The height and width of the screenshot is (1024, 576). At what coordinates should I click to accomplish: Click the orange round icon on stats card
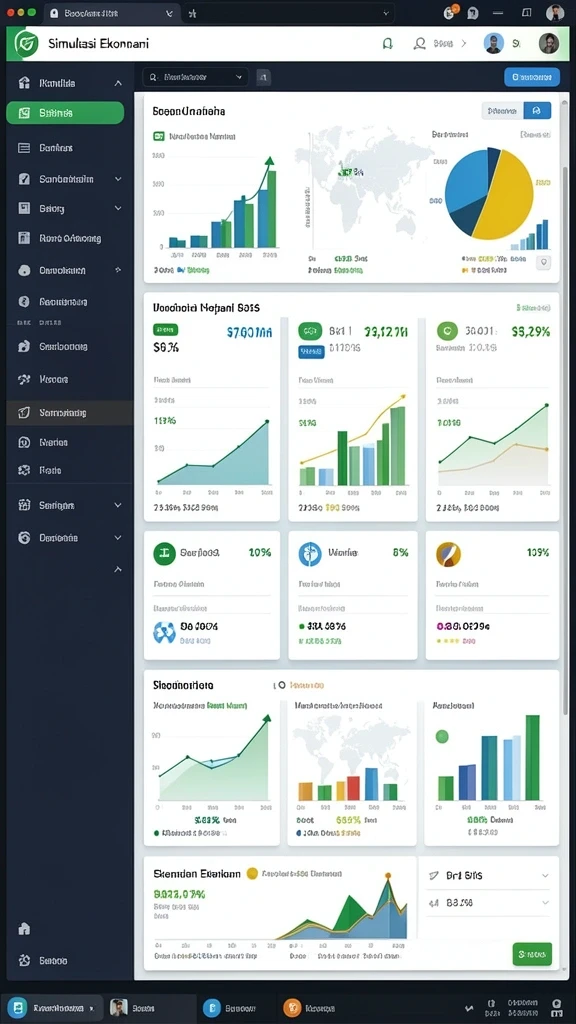[448, 554]
